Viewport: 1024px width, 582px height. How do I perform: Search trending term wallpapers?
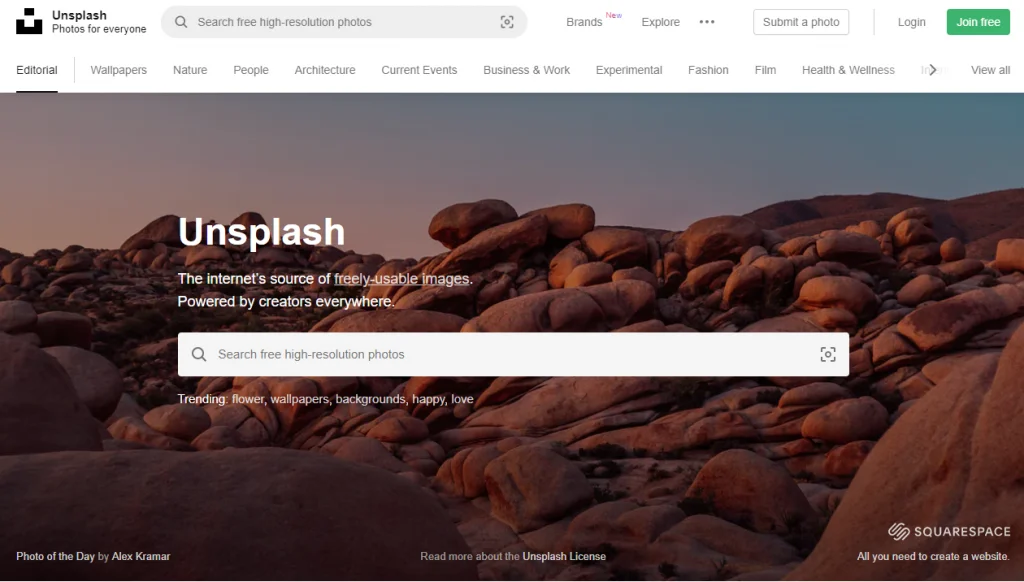click(x=300, y=399)
